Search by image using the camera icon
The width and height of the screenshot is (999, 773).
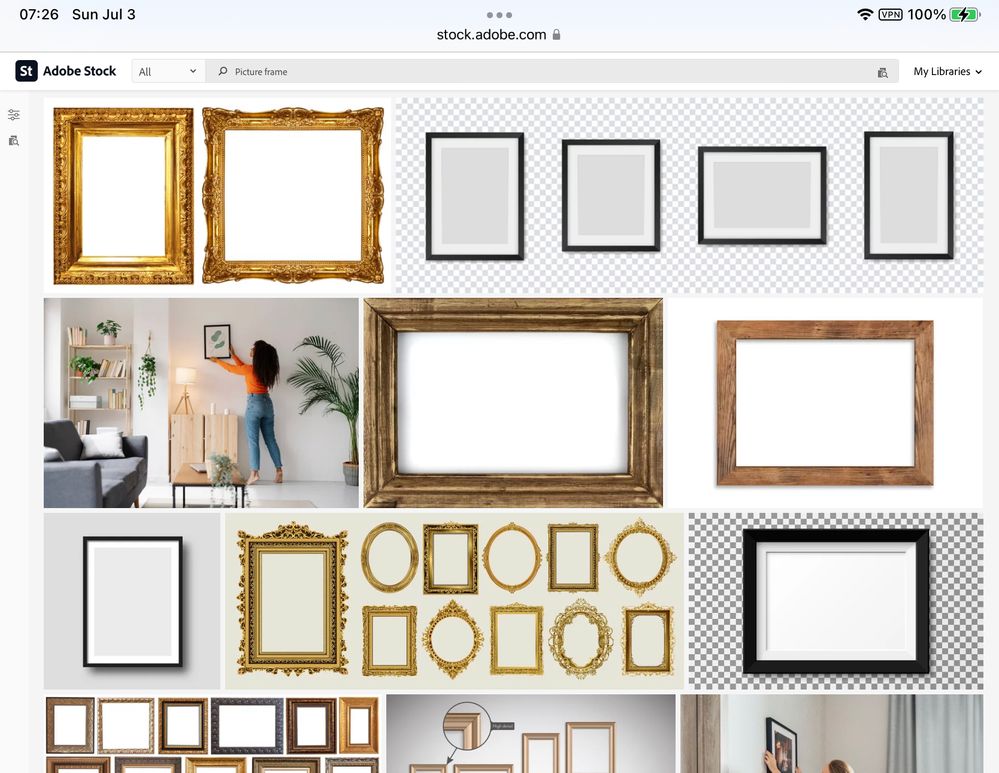881,71
